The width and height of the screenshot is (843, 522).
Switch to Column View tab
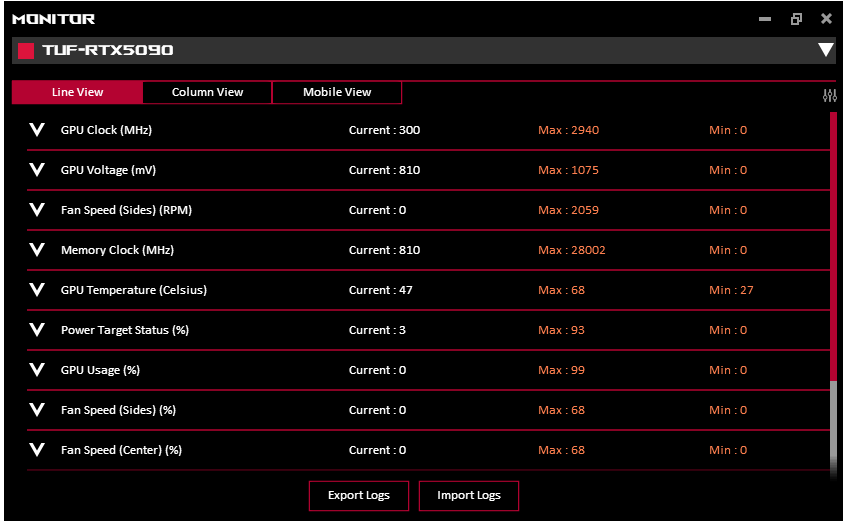click(x=208, y=92)
